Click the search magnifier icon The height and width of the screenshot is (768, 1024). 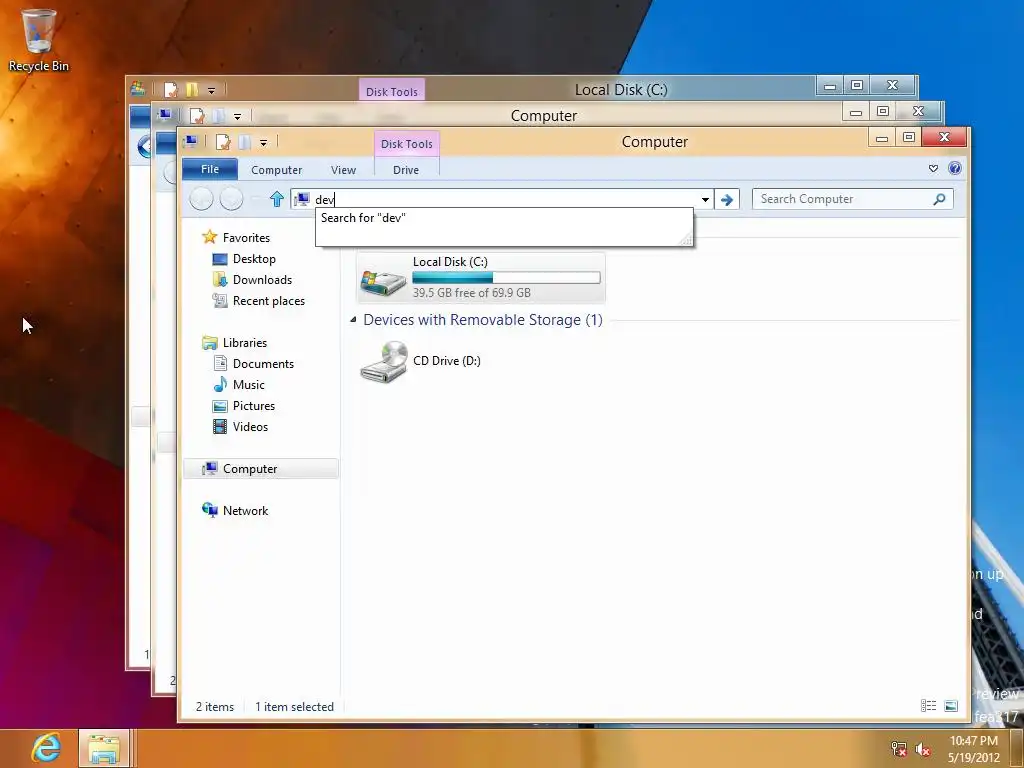(x=939, y=199)
